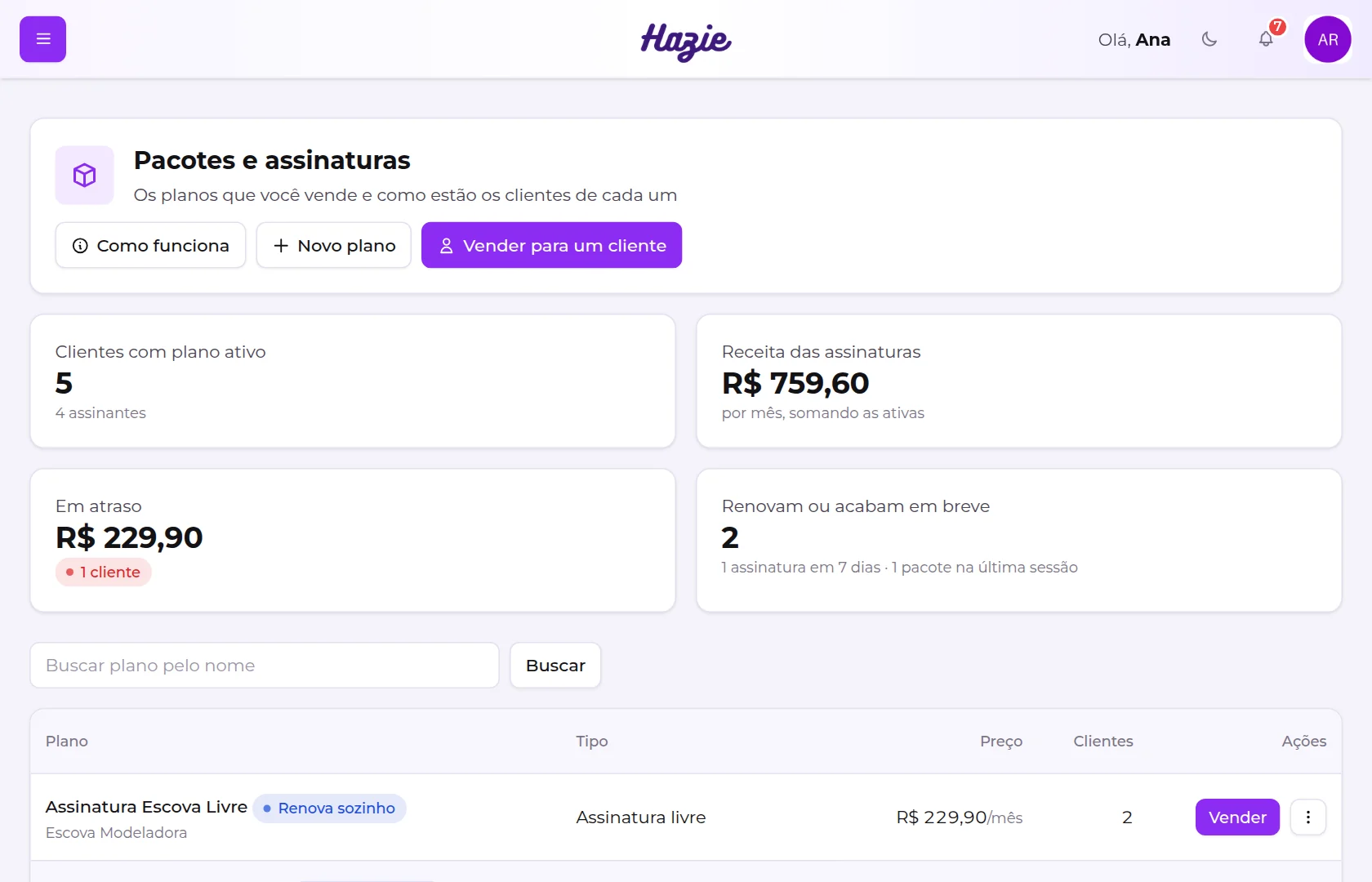Click the Em atraso R$ 229,90 amount
Viewport: 1372px width, 882px height.
click(x=129, y=537)
